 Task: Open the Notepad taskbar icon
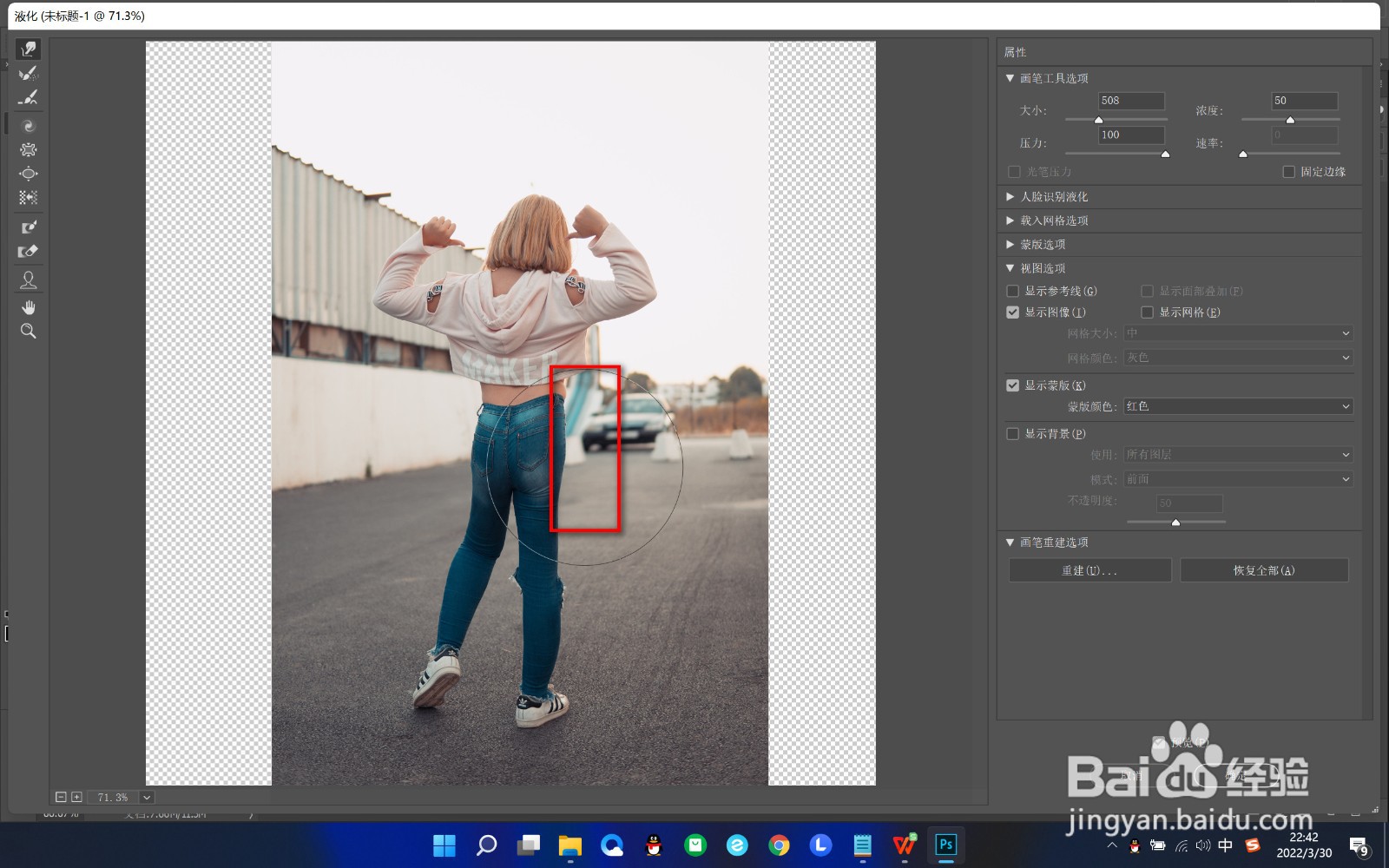(862, 845)
